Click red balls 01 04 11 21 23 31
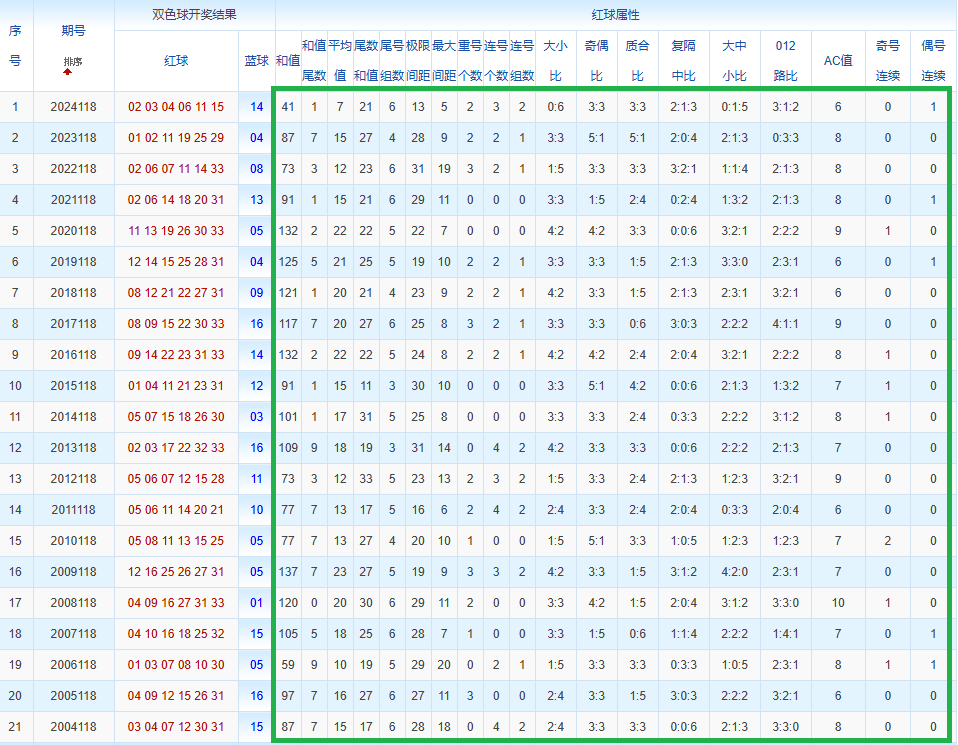The image size is (958, 745). 176,386
